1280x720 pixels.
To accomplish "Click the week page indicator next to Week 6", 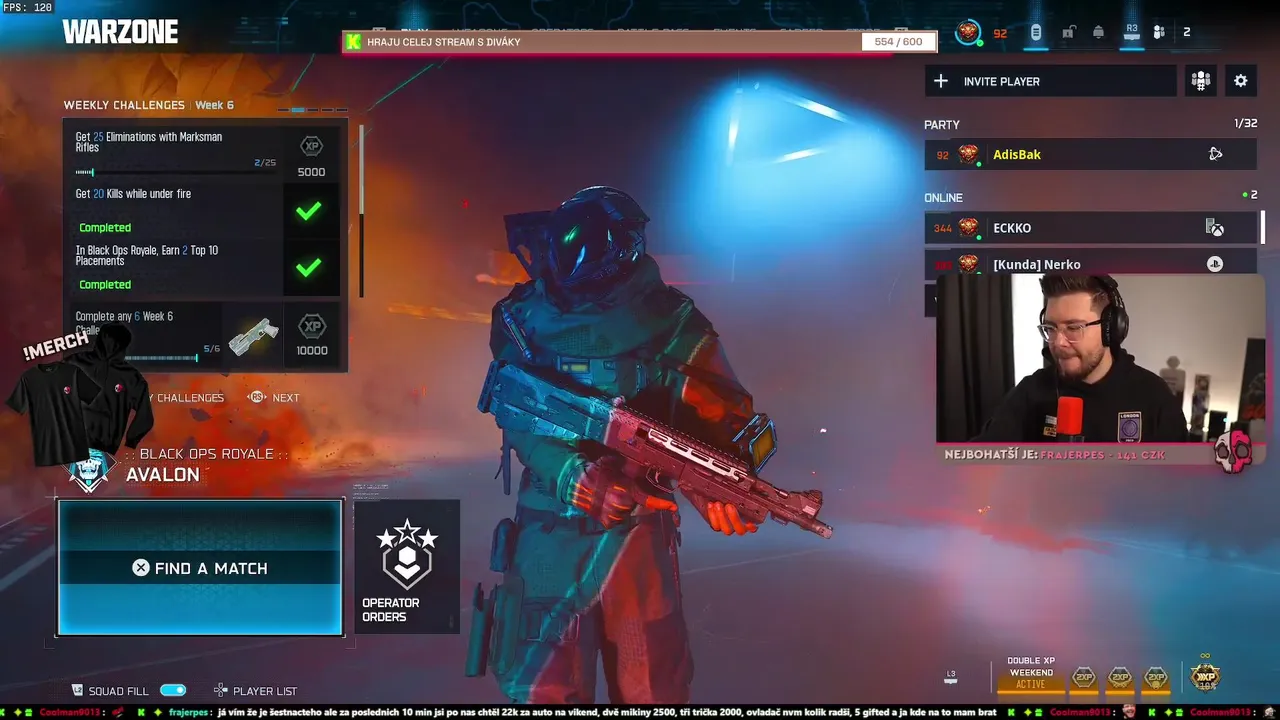I will point(312,109).
